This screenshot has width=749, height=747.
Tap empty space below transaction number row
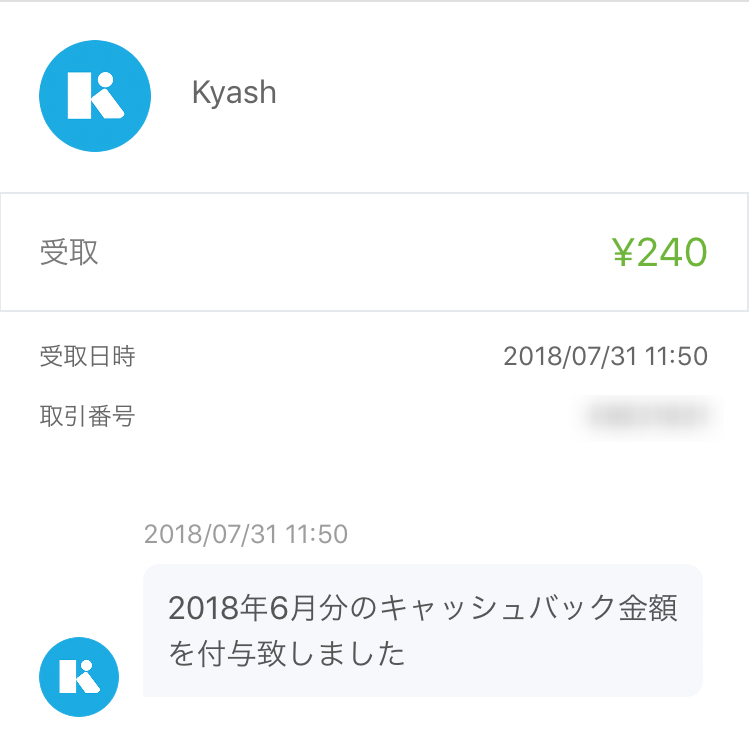pyautogui.click(x=374, y=478)
